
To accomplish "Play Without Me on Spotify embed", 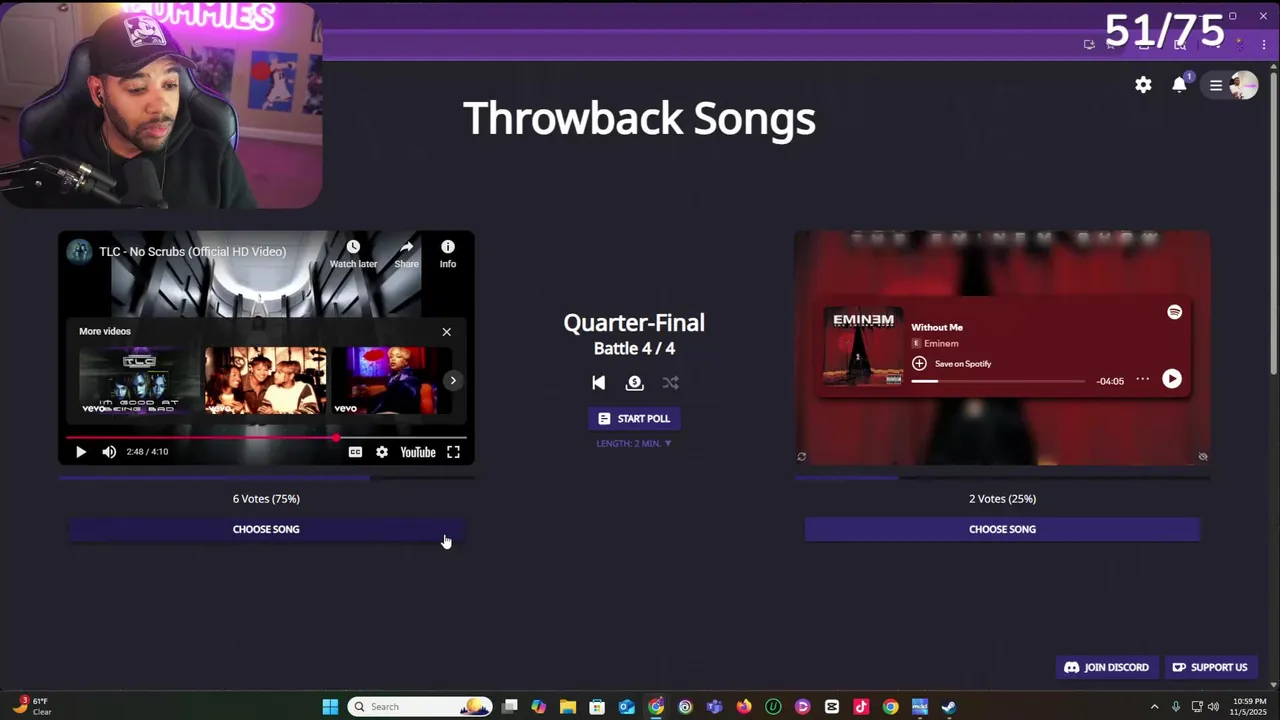I will (1172, 379).
